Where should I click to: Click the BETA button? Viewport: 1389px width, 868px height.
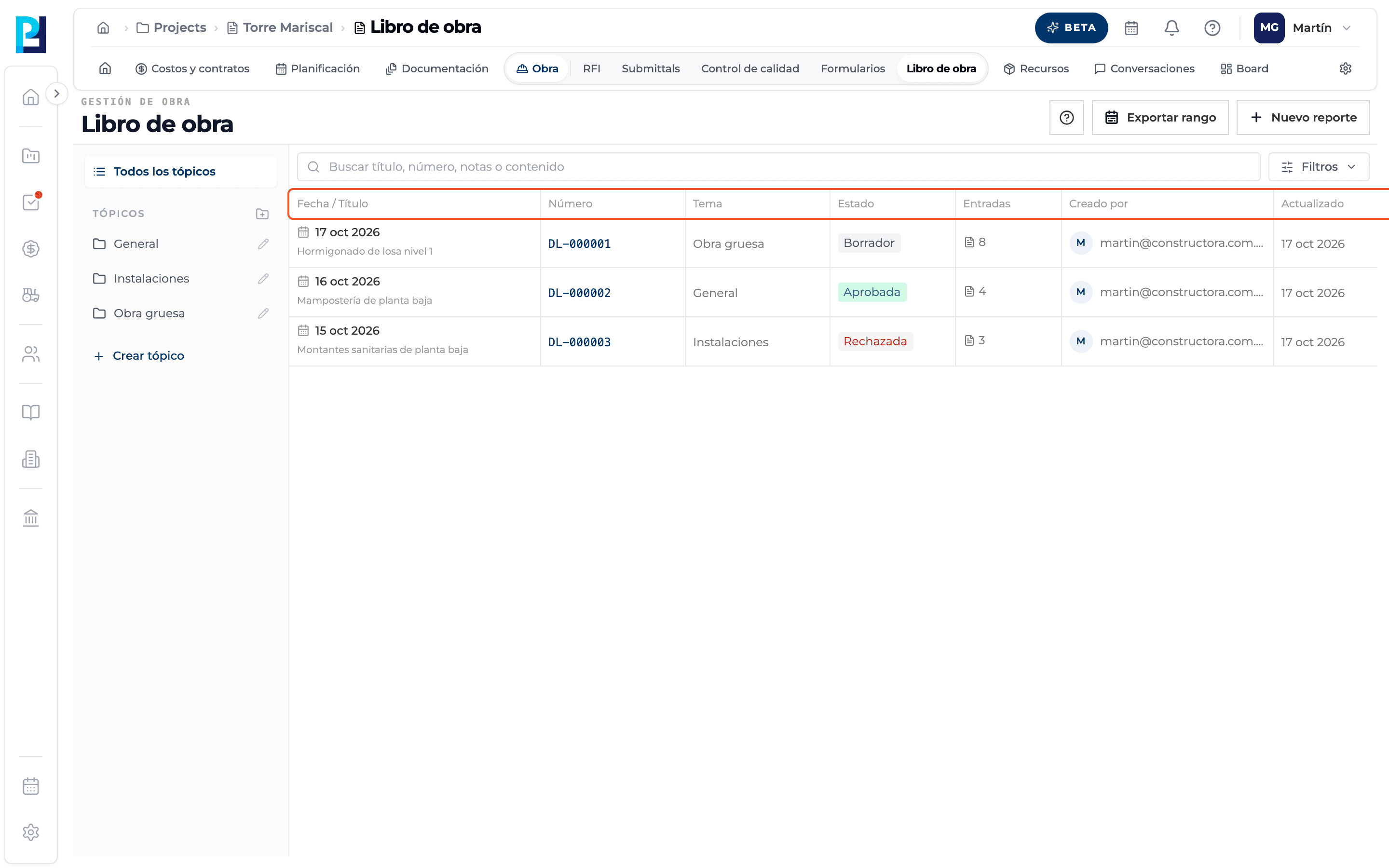pos(1071,27)
